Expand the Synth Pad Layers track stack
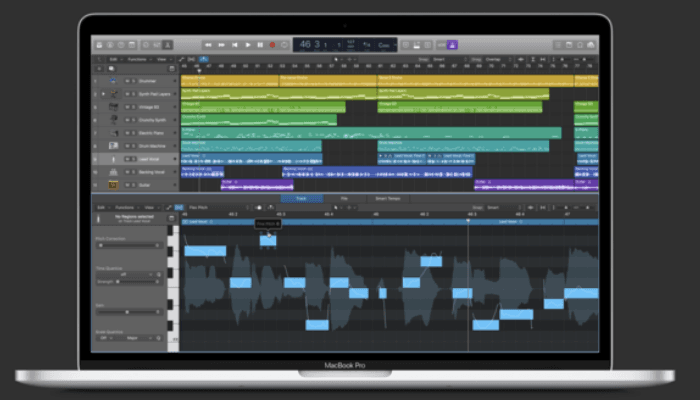Screen dimensions: 700x400 pyautogui.click(x=104, y=94)
